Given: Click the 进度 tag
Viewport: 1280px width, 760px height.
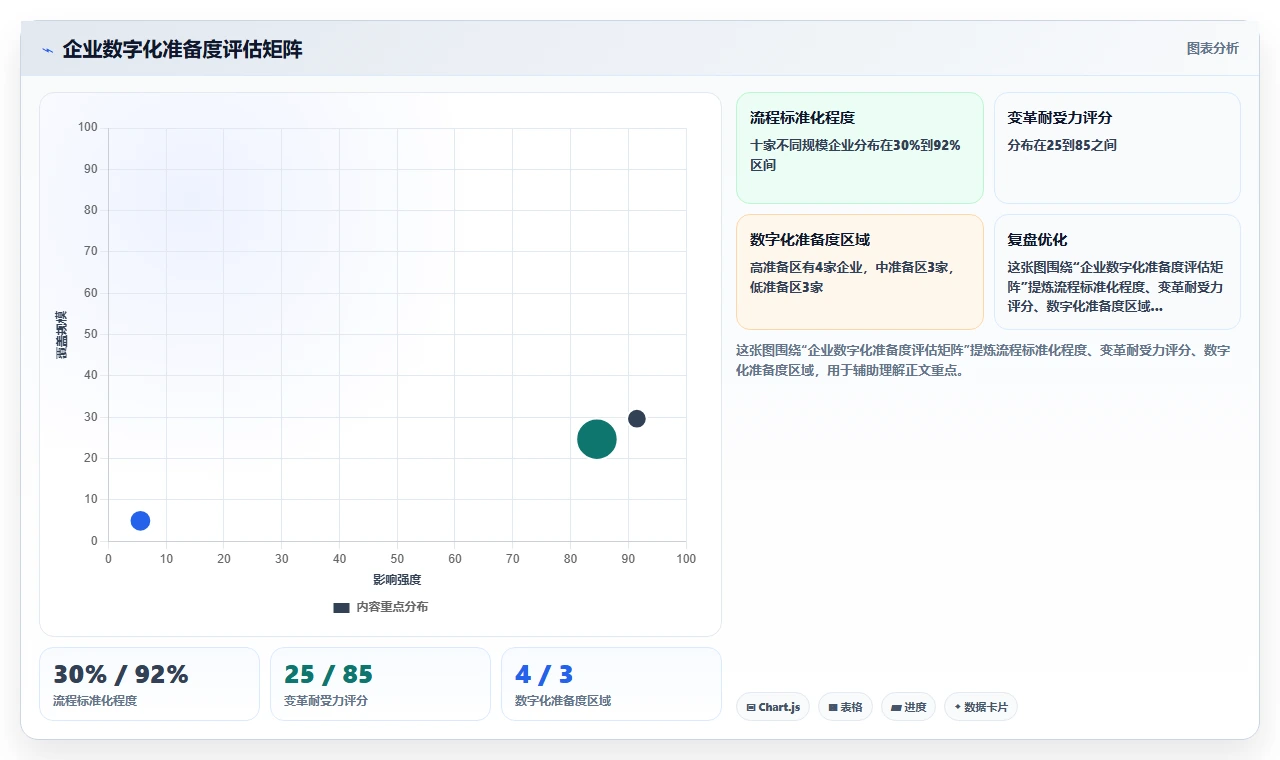Looking at the screenshot, I should (x=908, y=707).
